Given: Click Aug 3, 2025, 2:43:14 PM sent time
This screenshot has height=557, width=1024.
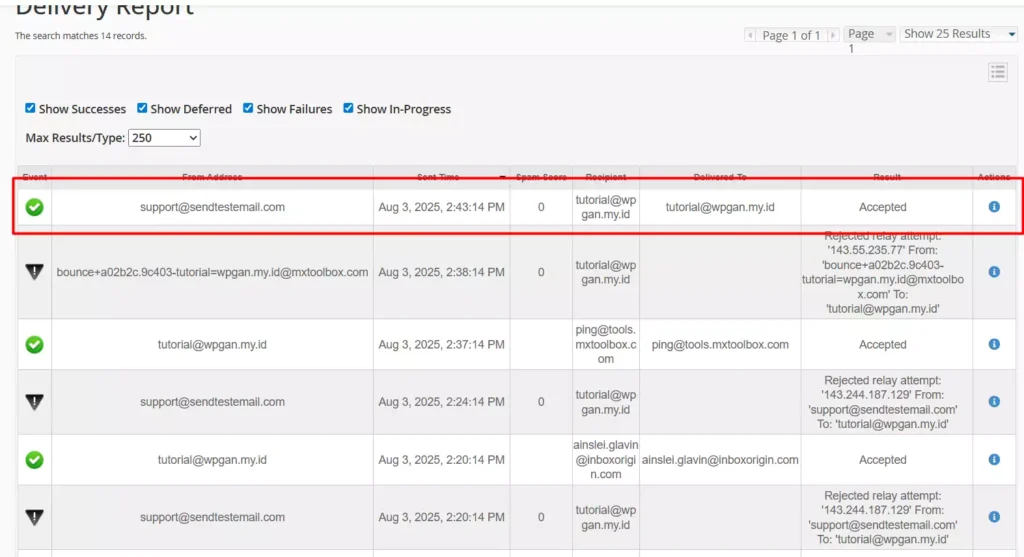Looking at the screenshot, I should point(441,207).
